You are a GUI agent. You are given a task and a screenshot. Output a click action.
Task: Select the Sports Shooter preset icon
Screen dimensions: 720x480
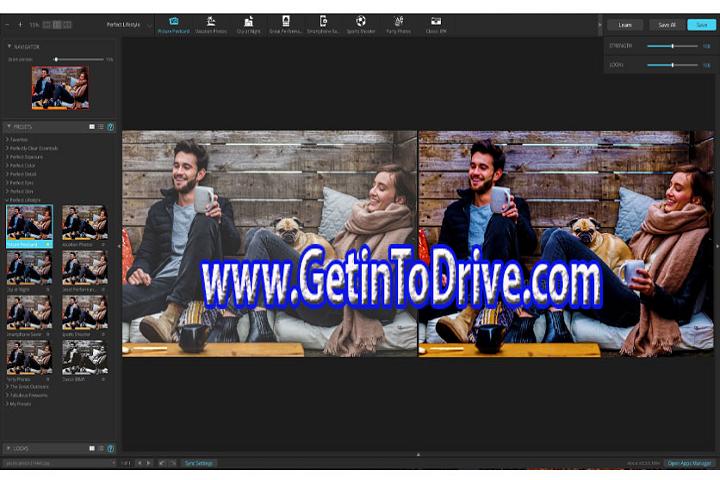point(361,25)
